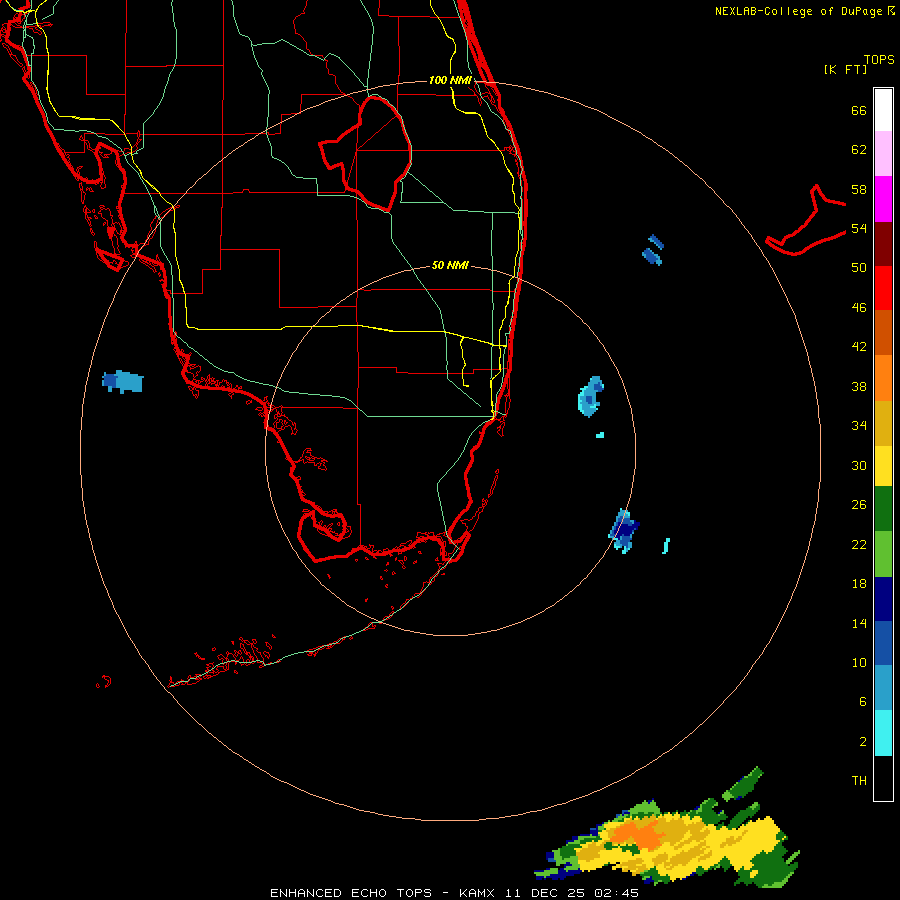900x900 pixels.
Task: Select the yellow swatch between 34 and 30
Action: click(883, 466)
